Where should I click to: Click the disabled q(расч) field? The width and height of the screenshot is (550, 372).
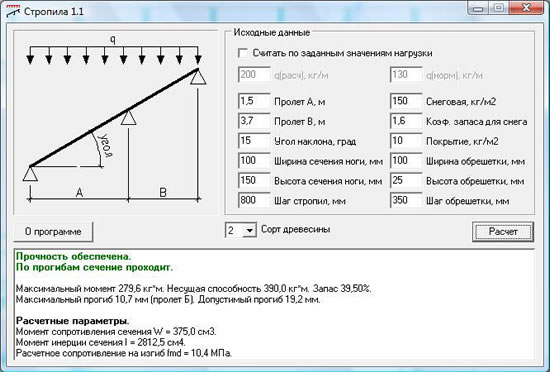254,75
